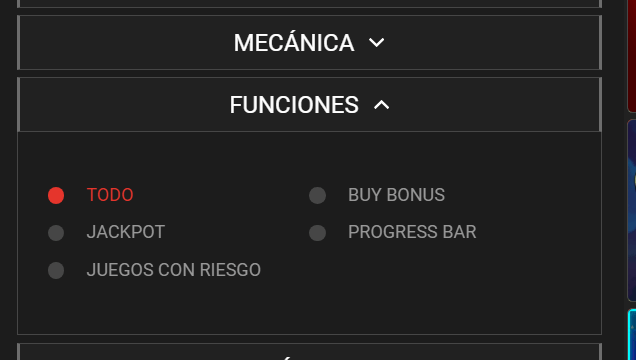Open the blue game thumbnail at the right edge

[632, 210]
